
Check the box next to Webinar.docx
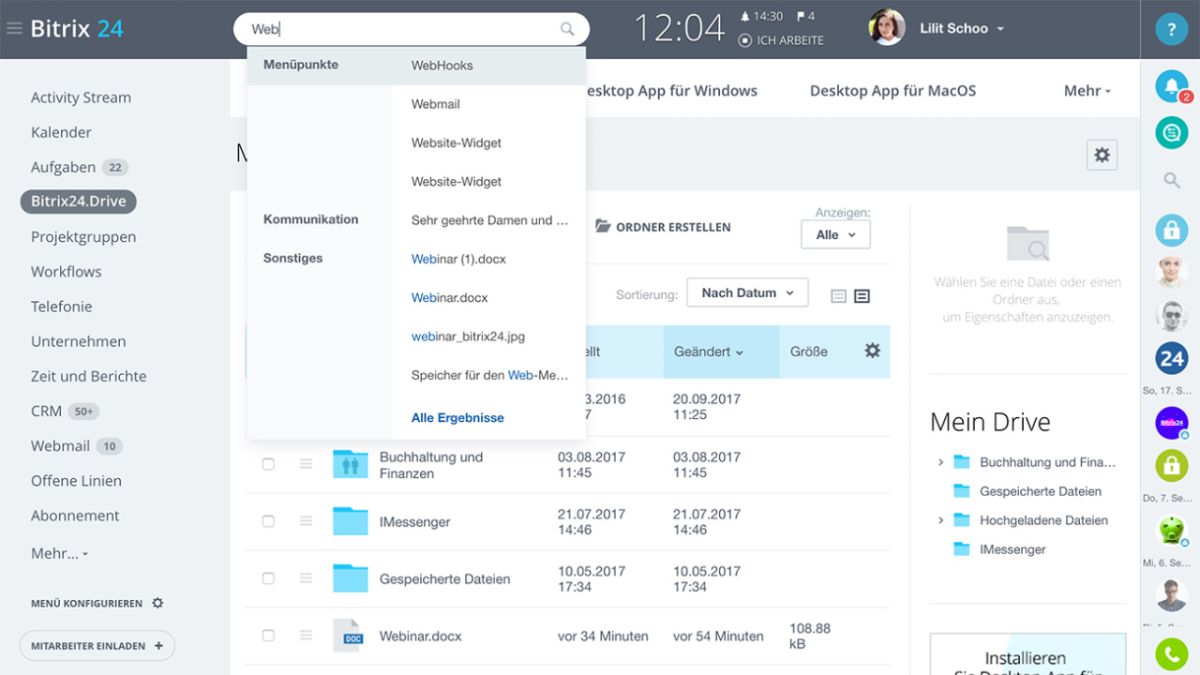tap(268, 635)
